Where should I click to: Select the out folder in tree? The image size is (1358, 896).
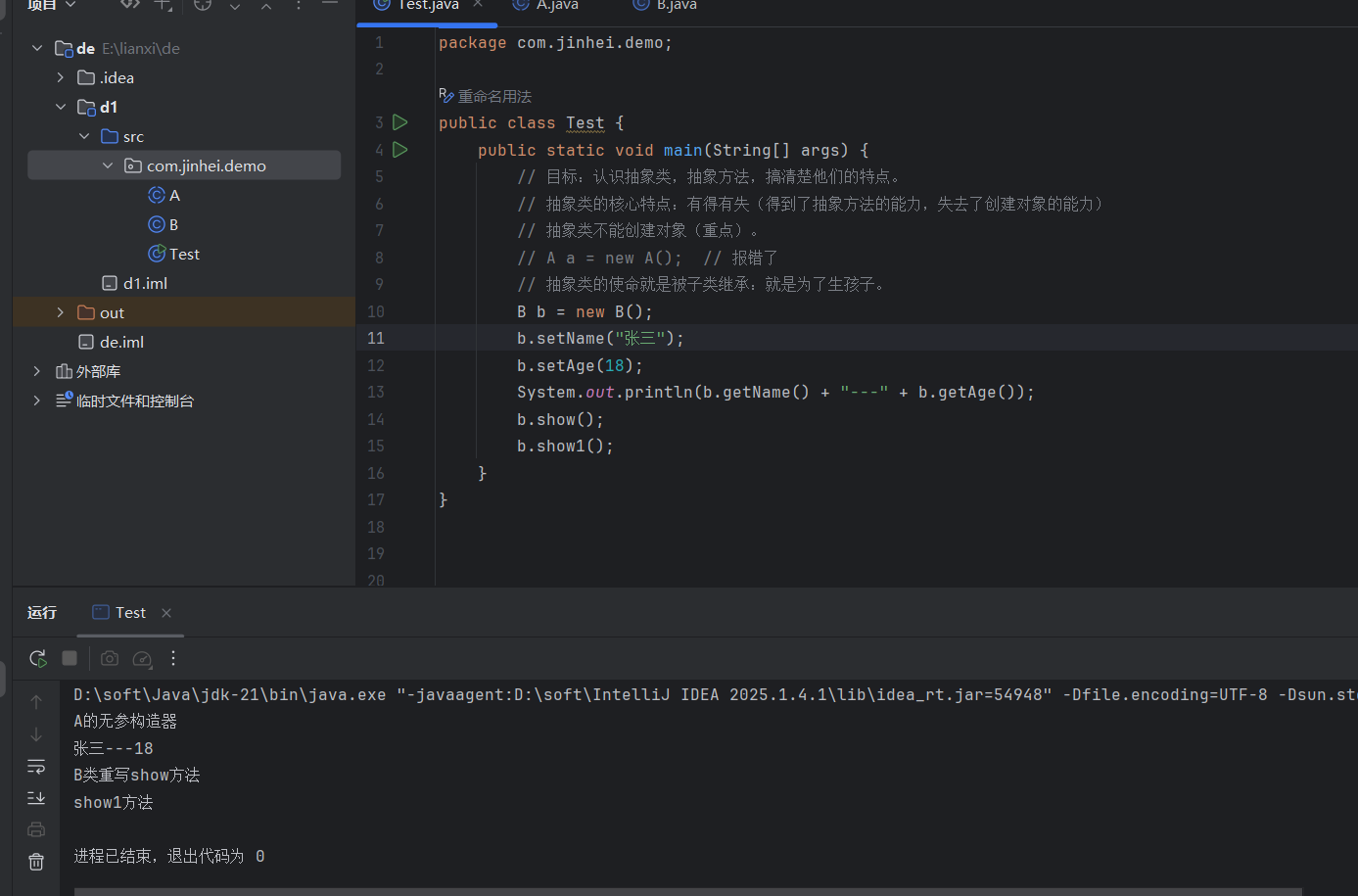(184, 312)
